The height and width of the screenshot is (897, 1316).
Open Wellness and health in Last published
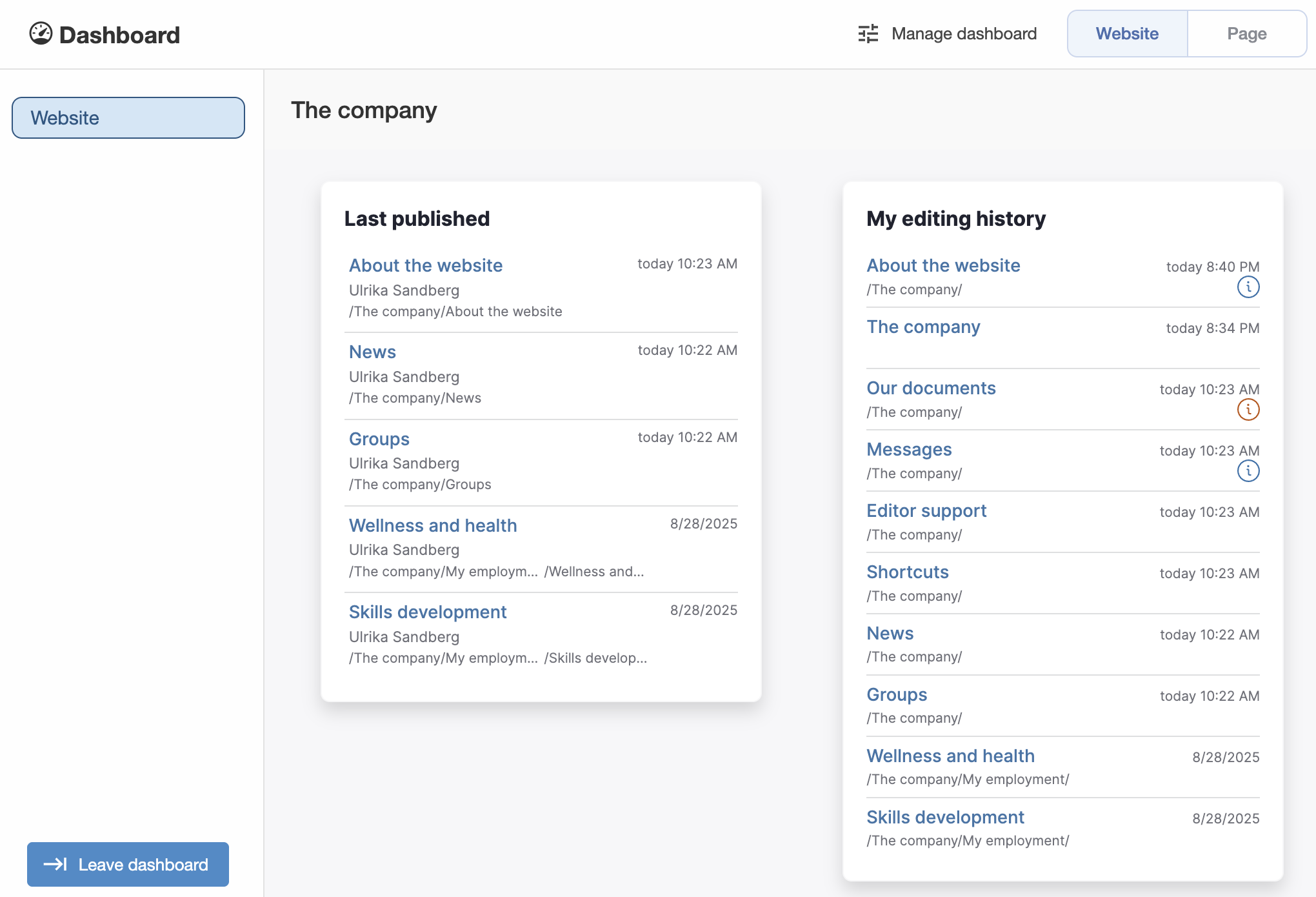(x=433, y=525)
